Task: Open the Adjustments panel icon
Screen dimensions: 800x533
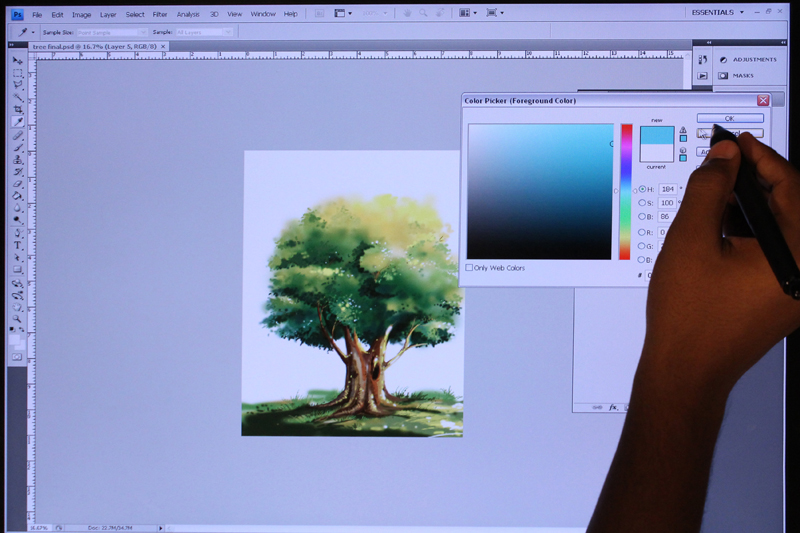Action: (723, 60)
